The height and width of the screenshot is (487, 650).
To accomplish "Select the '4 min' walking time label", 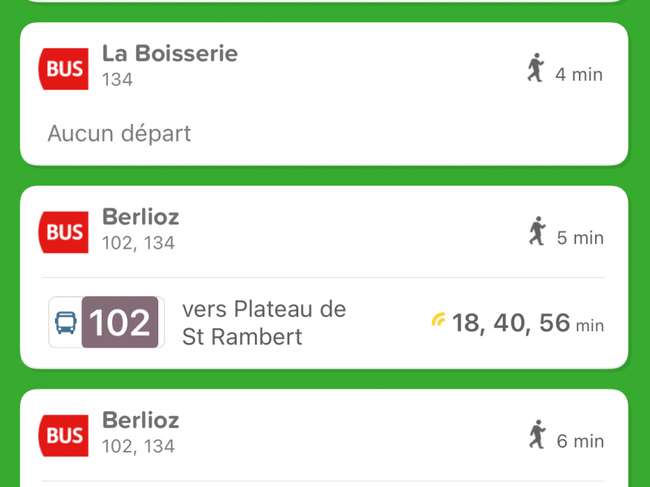I will pos(579,75).
